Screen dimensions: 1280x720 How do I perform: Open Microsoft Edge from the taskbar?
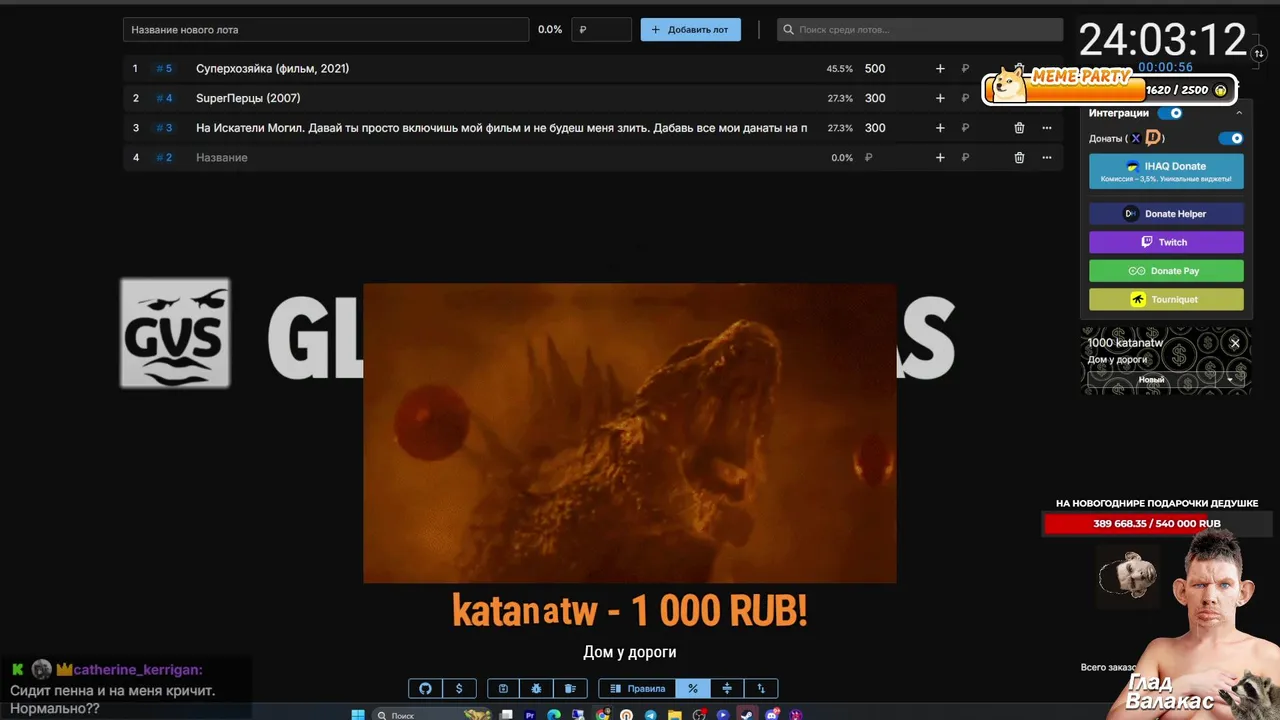[x=554, y=715]
